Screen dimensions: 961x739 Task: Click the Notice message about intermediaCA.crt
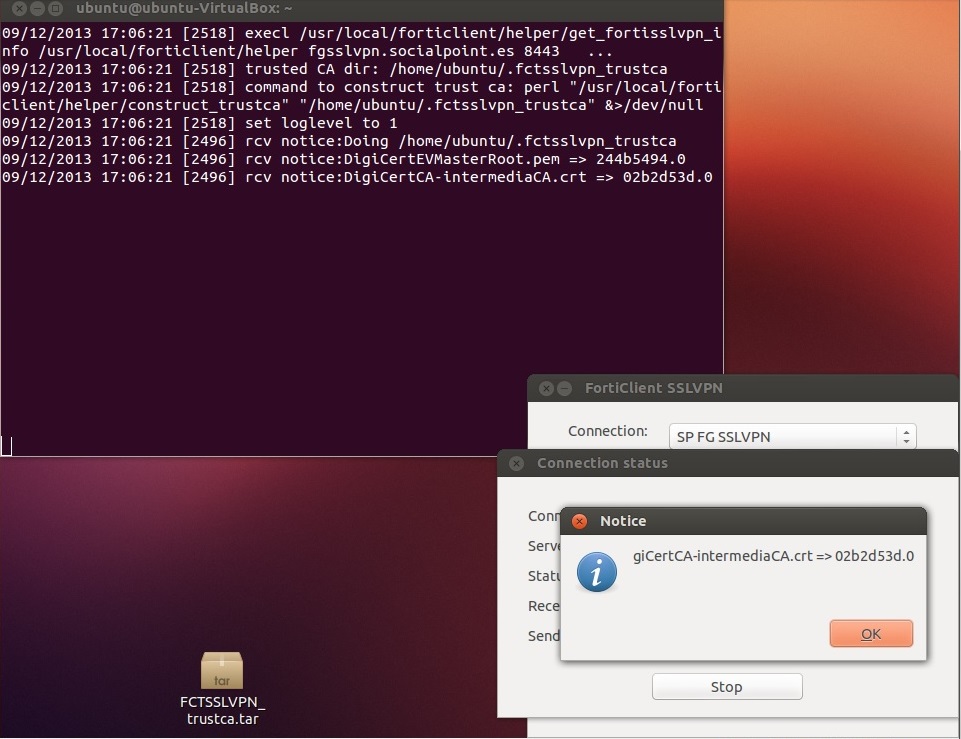[x=773, y=556]
